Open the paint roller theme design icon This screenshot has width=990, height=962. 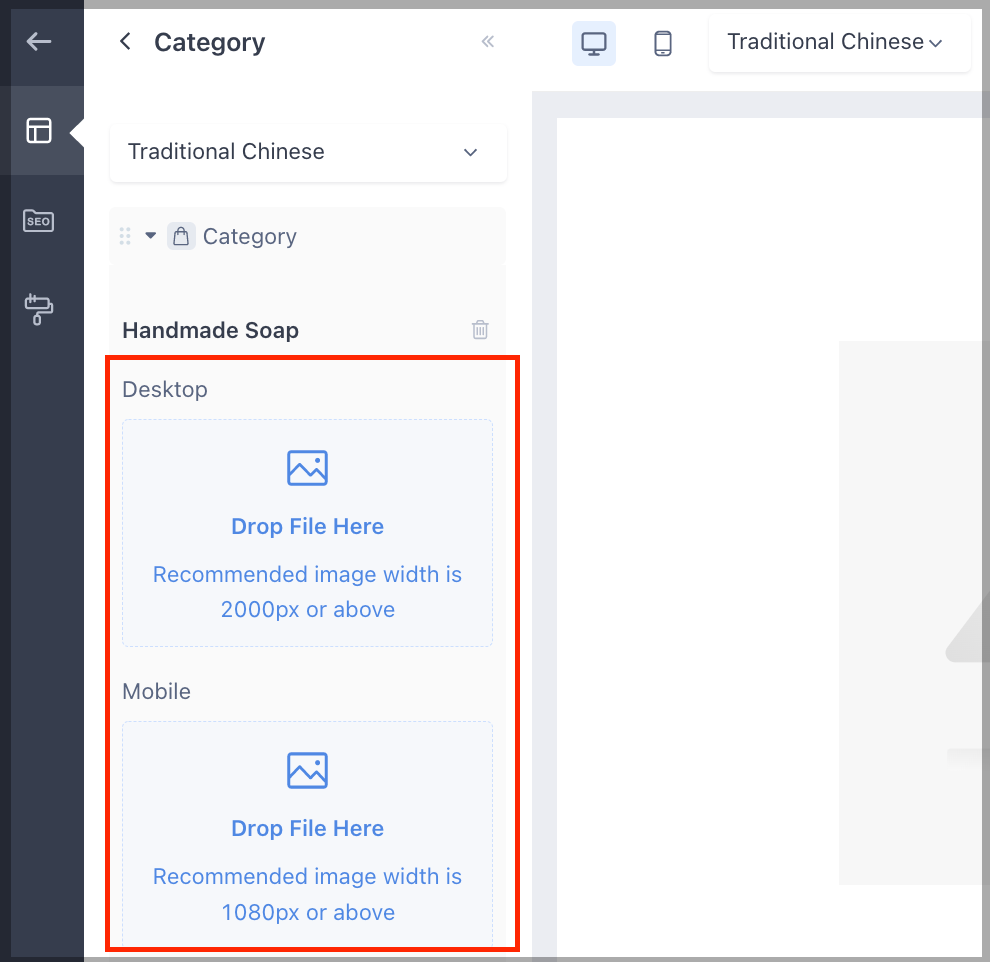(39, 309)
